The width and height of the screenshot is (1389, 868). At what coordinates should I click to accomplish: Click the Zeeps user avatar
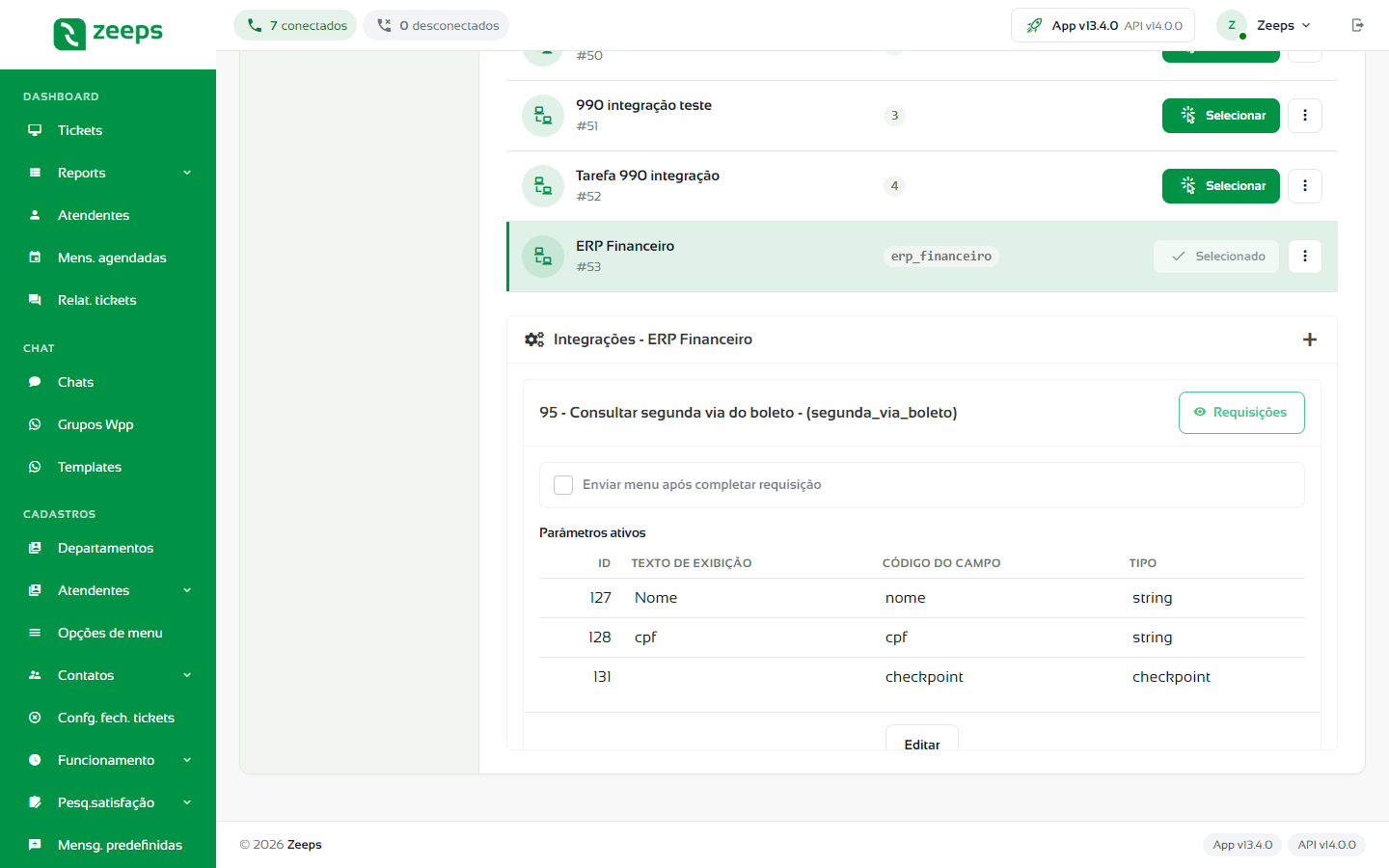[x=1232, y=25]
